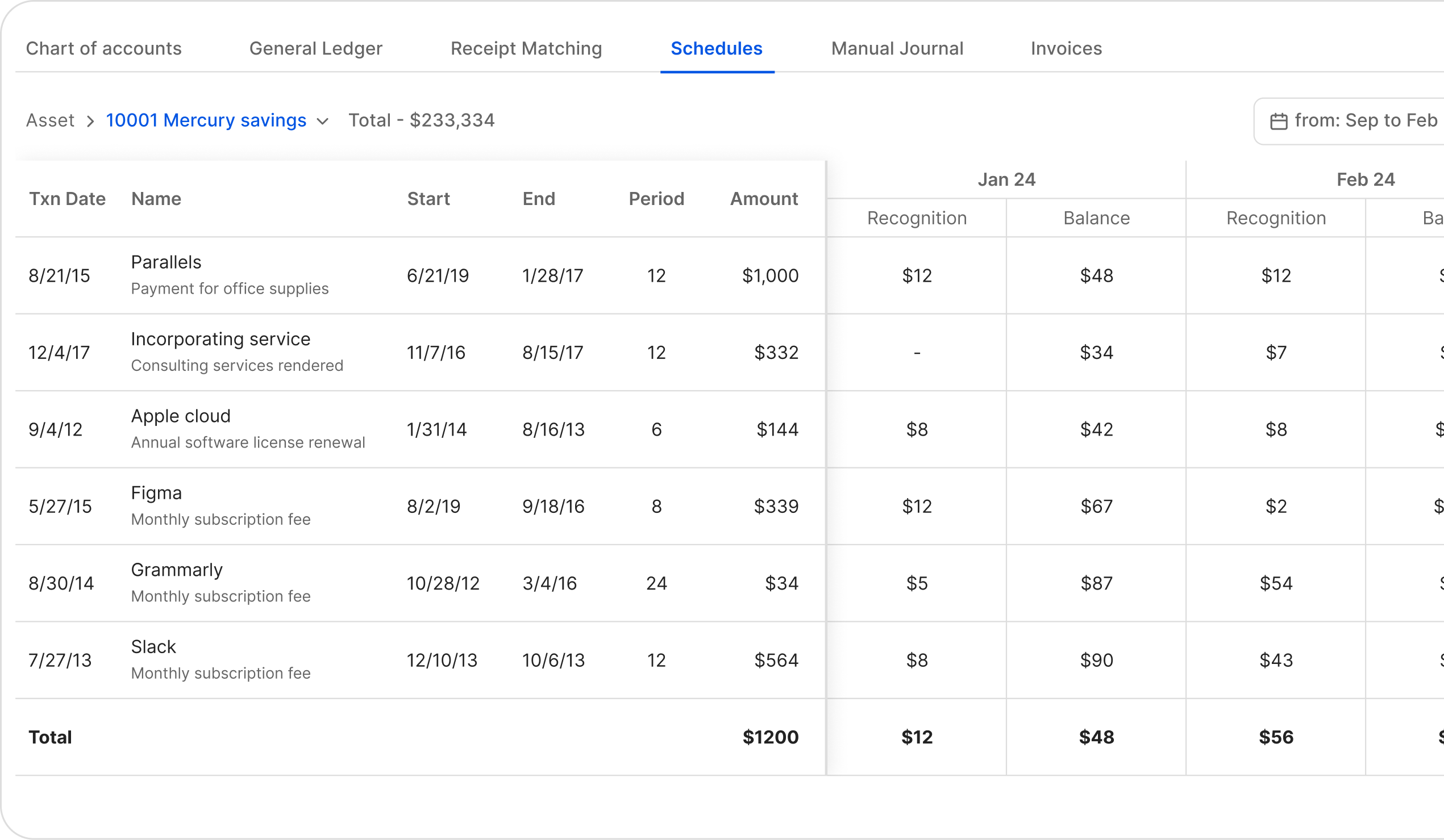Click the Txn Date column header
Image resolution: width=1444 pixels, height=840 pixels.
click(67, 199)
